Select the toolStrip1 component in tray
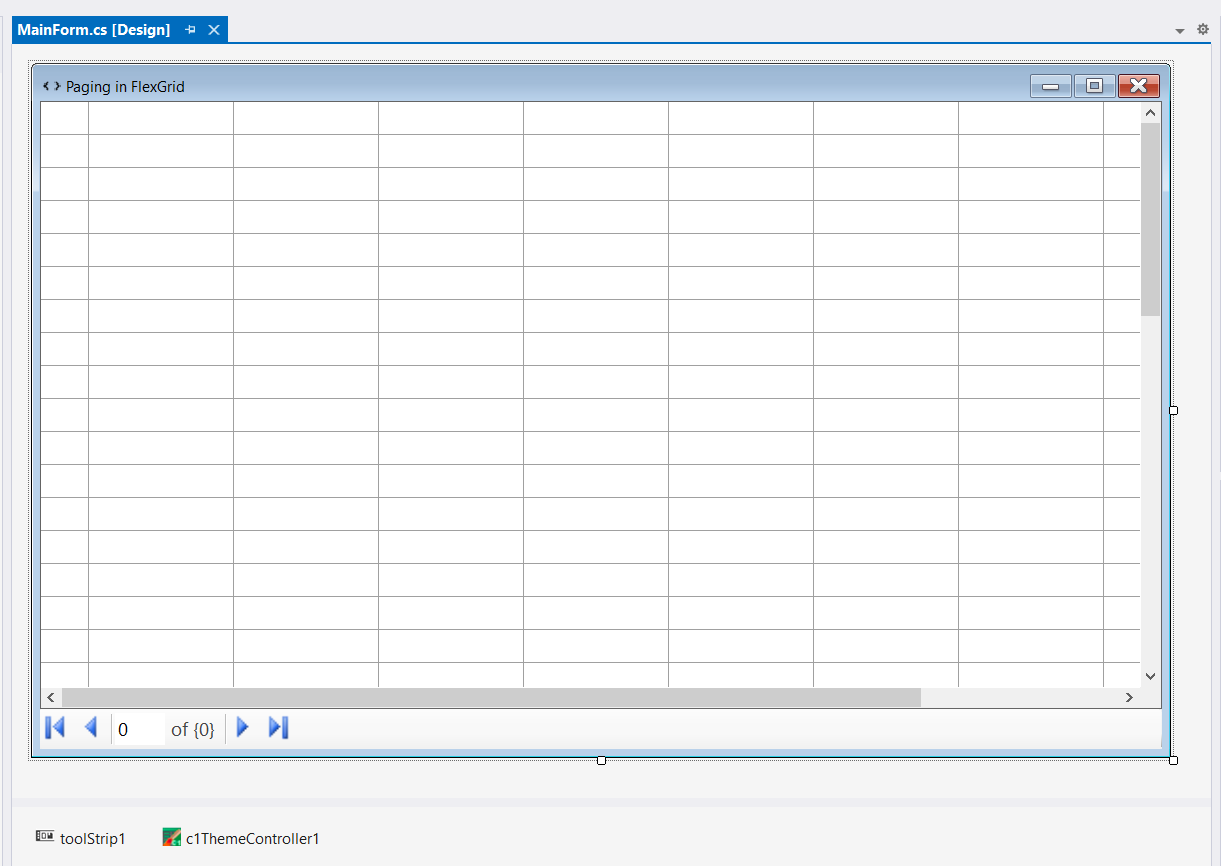Screen dimensions: 1221x866 tap(81, 838)
